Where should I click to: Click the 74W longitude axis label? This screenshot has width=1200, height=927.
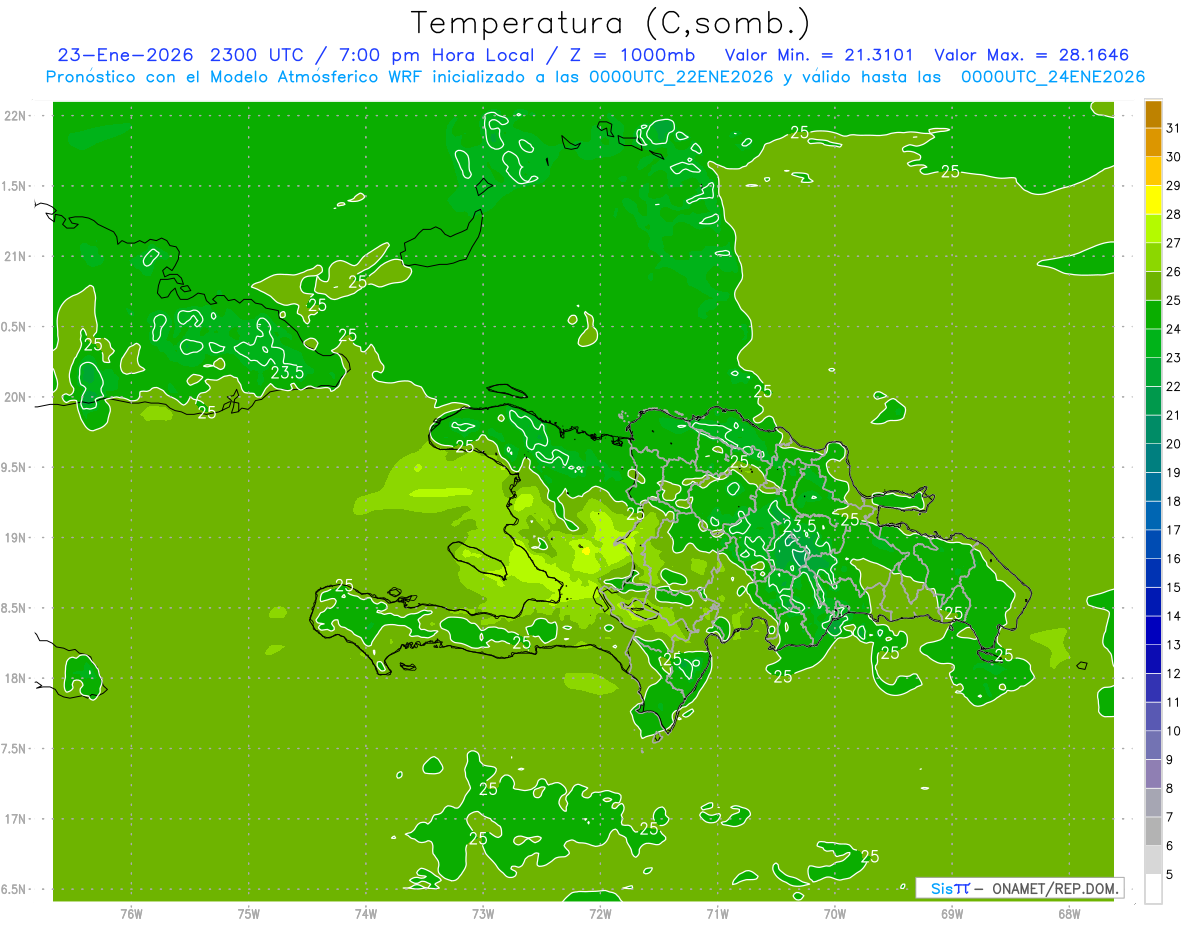pyautogui.click(x=366, y=913)
